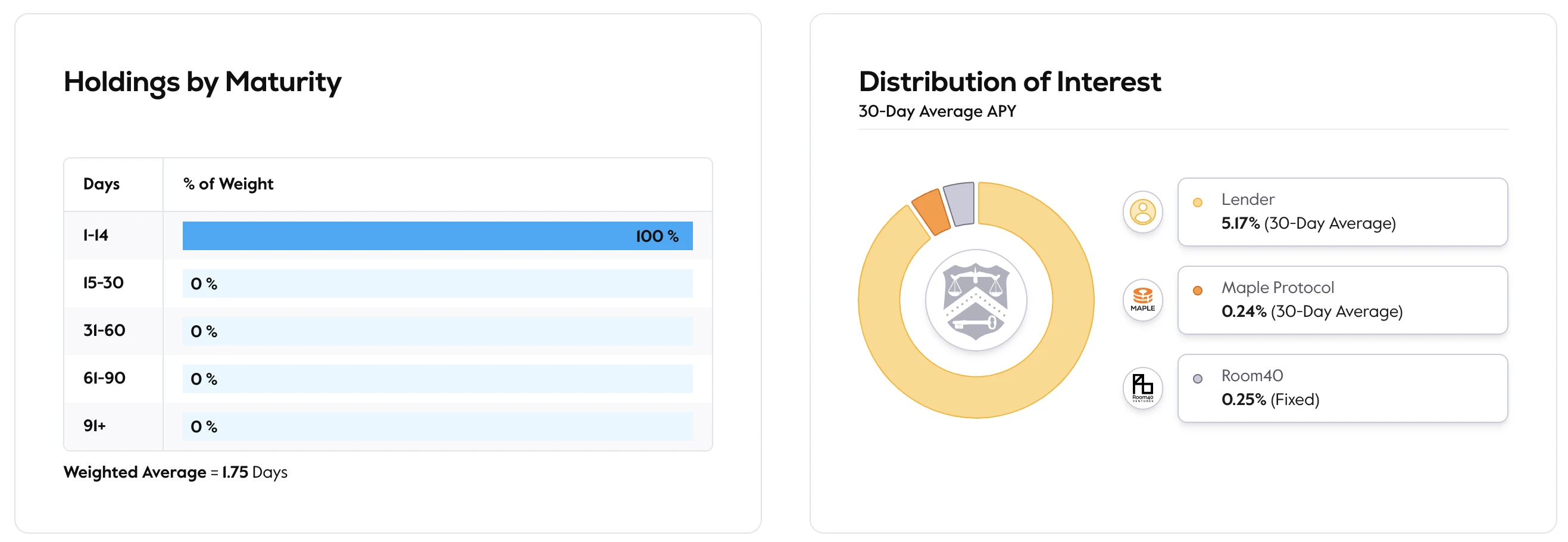Click the Days column header
This screenshot has height=542, width=1568.
[101, 184]
